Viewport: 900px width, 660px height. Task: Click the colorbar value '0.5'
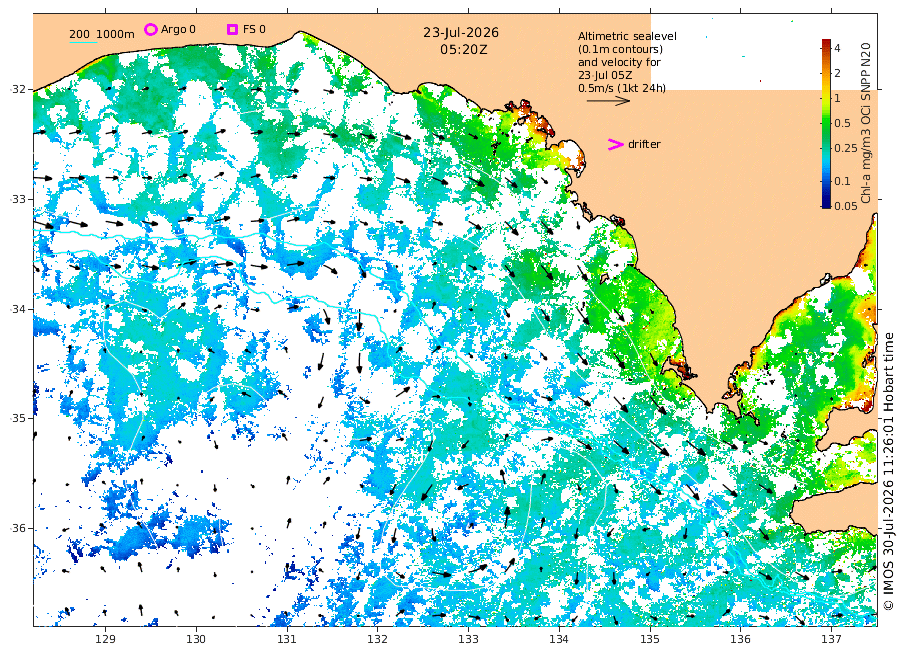pos(843,123)
